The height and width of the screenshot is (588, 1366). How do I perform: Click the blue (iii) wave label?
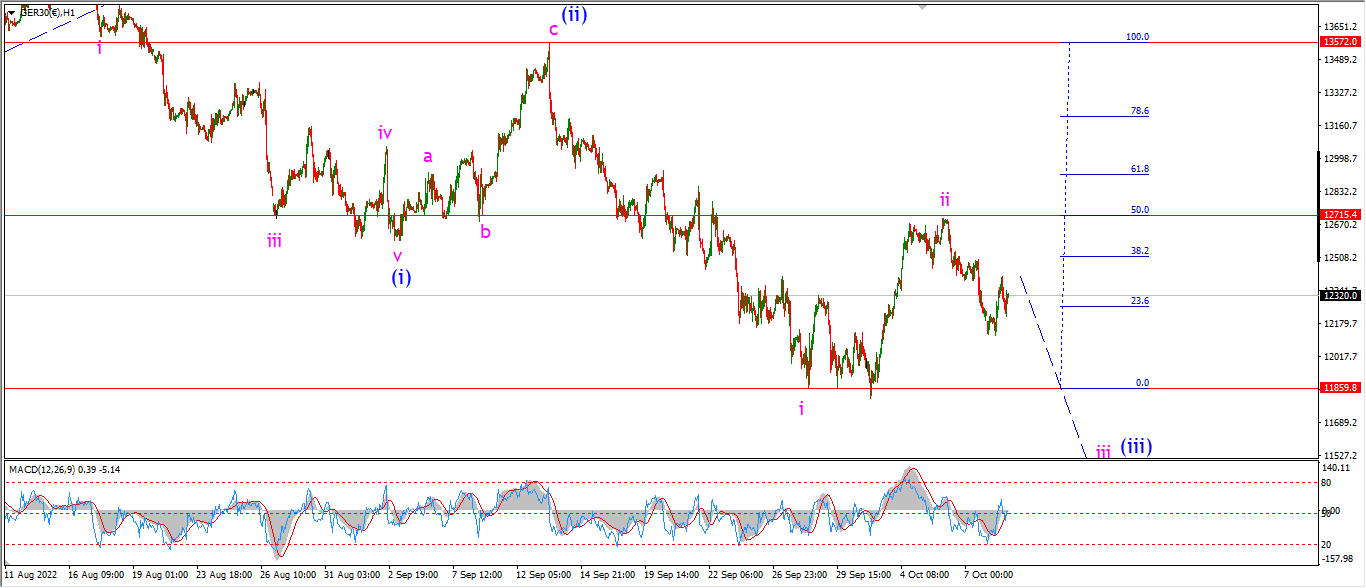(x=1136, y=447)
